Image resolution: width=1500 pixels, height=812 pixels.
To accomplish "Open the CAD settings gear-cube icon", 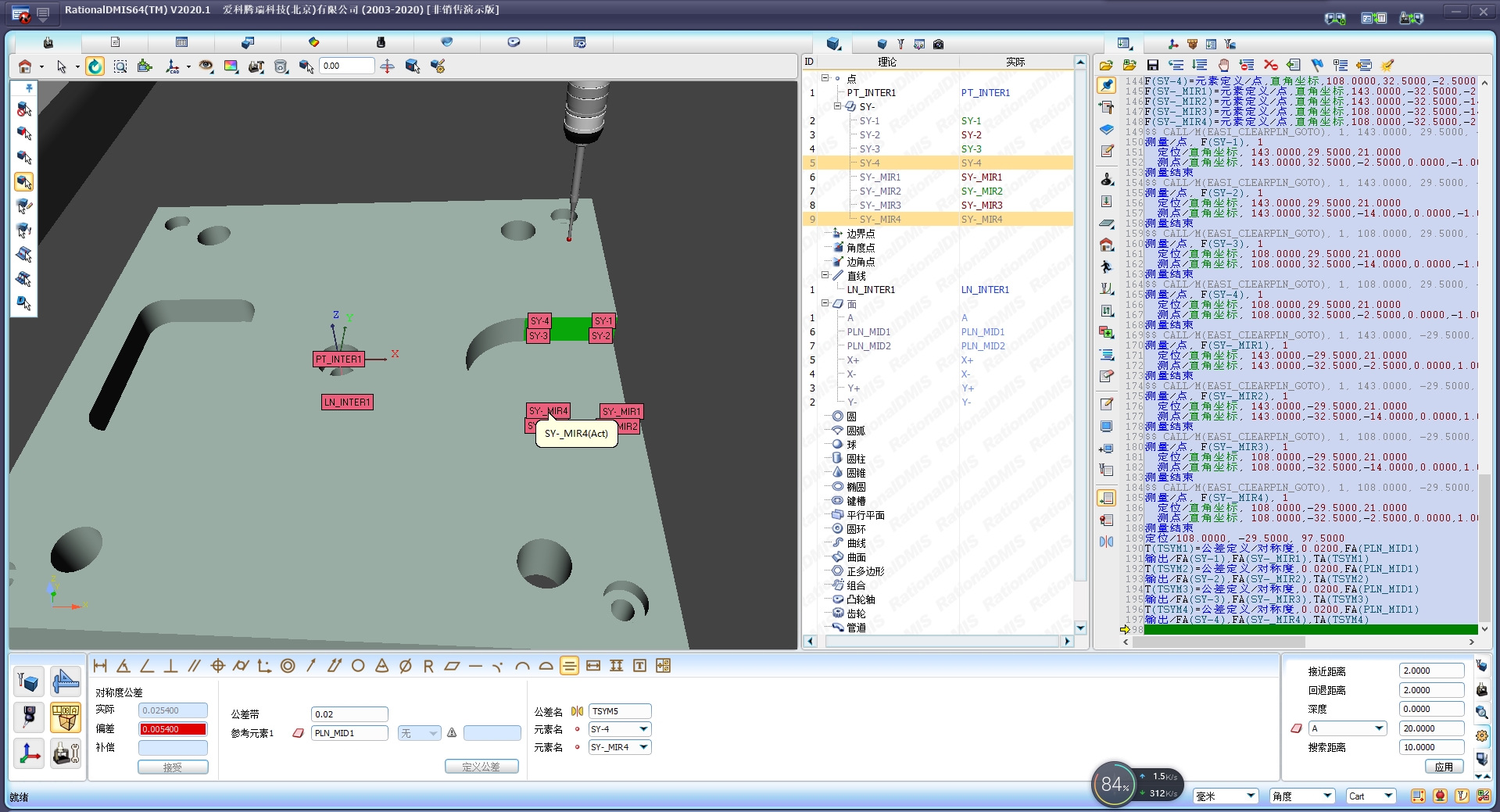I will point(438,66).
